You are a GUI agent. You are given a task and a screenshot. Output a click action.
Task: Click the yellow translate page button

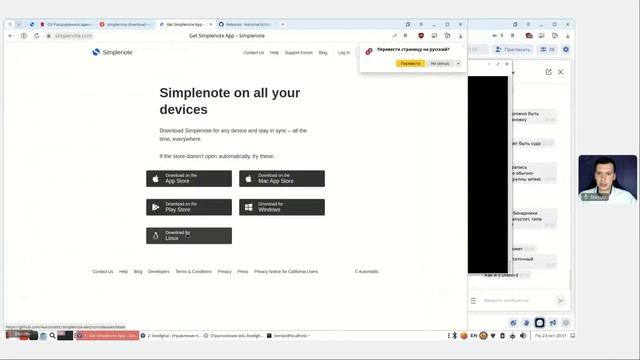410,63
